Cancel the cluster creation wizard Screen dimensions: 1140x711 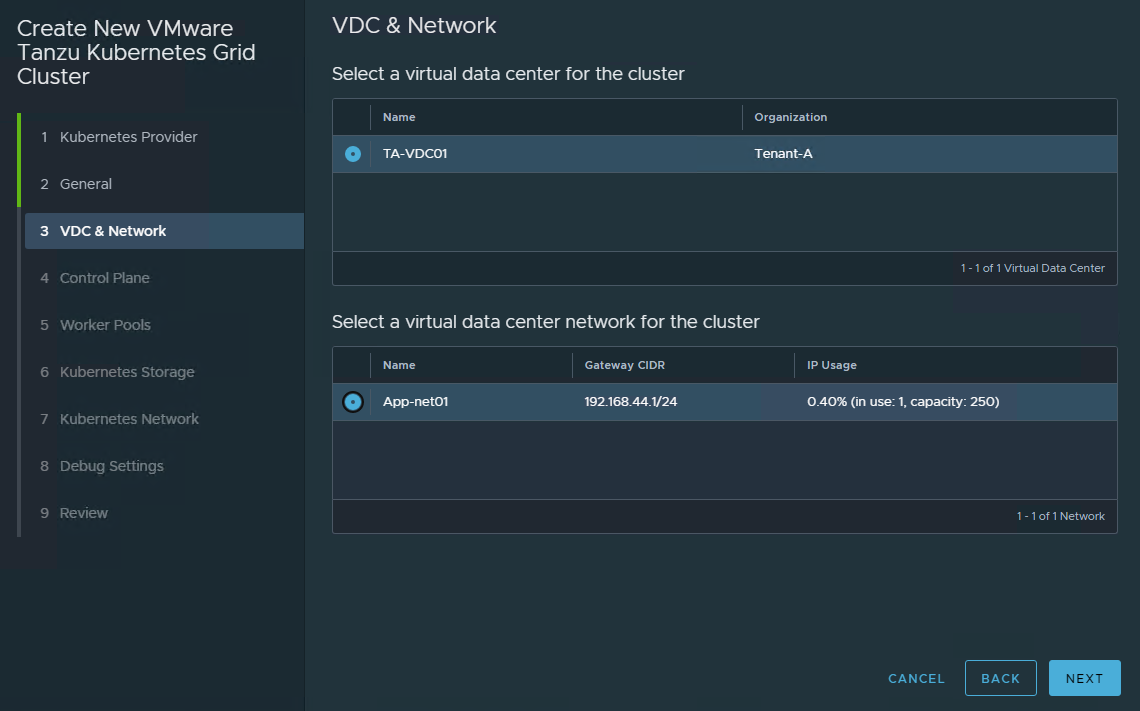tap(916, 678)
